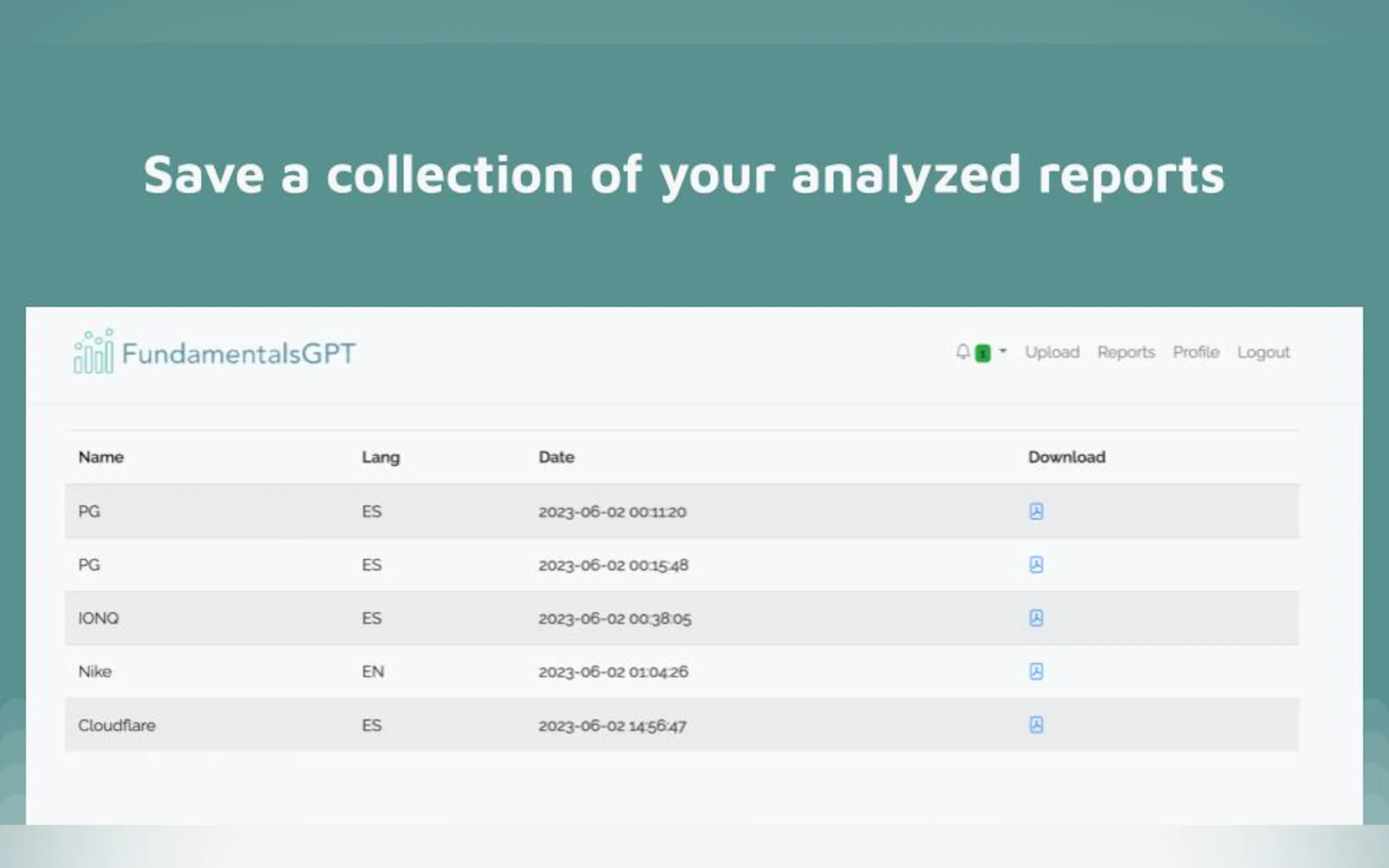Open the Profile page
The image size is (1389, 868).
[1195, 352]
